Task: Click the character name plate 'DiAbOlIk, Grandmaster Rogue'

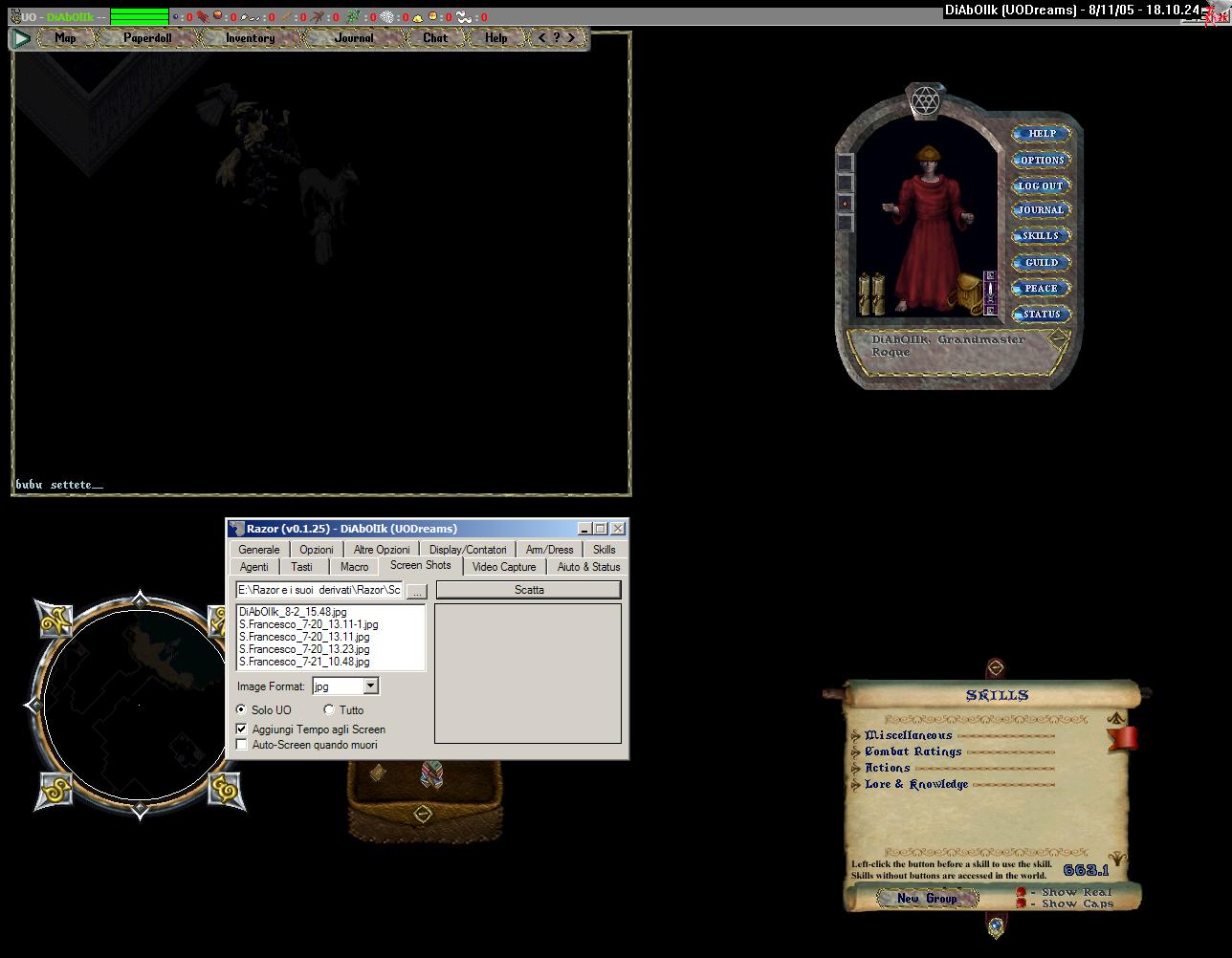Action: point(948,346)
